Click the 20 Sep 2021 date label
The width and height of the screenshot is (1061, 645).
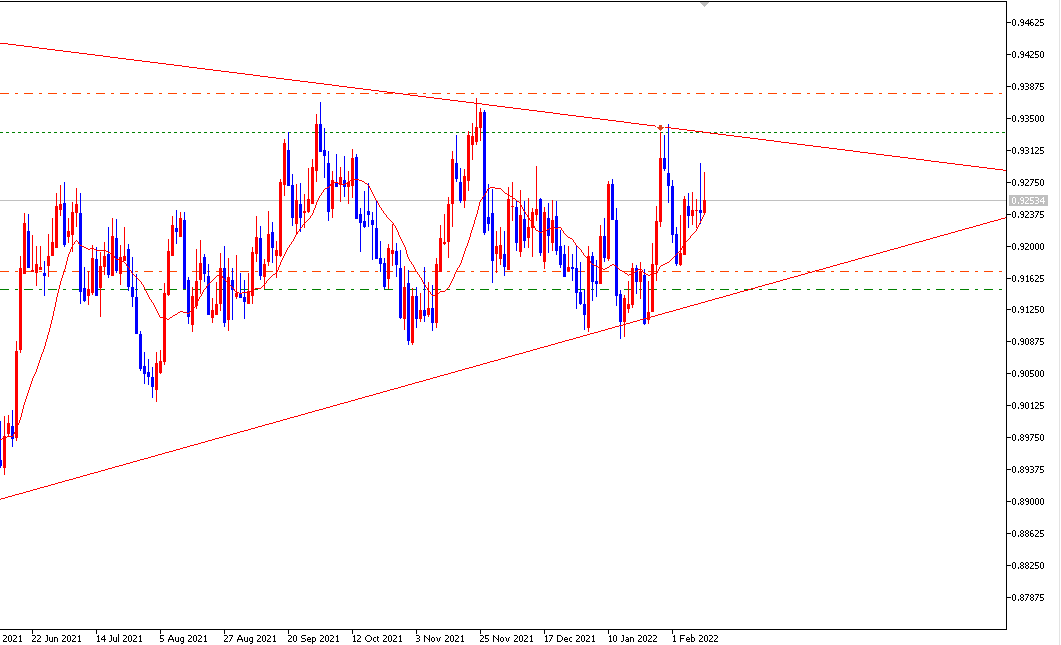(x=313, y=638)
